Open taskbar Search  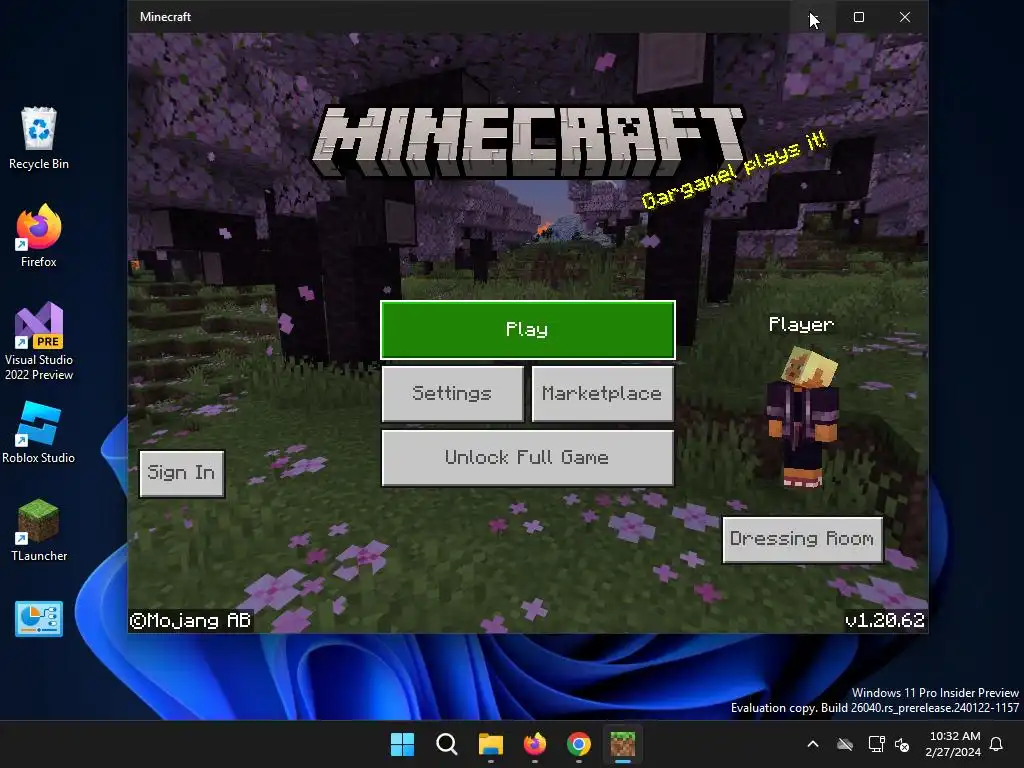[447, 744]
